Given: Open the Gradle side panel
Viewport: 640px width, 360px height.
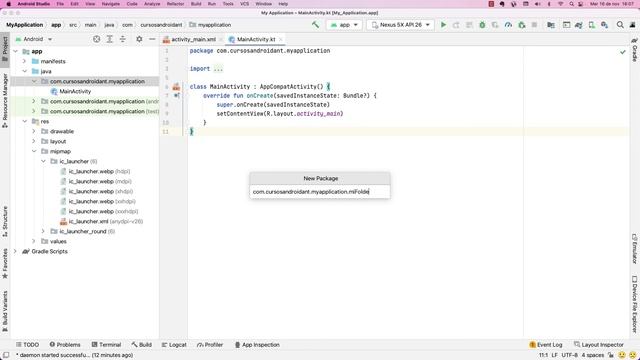Looking at the screenshot, I should pos(635,49).
